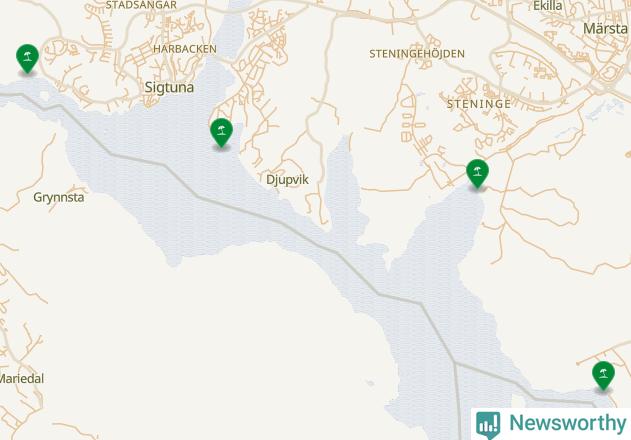Click the Mariedal place label
This screenshot has height=440, width=631.
click(22, 378)
